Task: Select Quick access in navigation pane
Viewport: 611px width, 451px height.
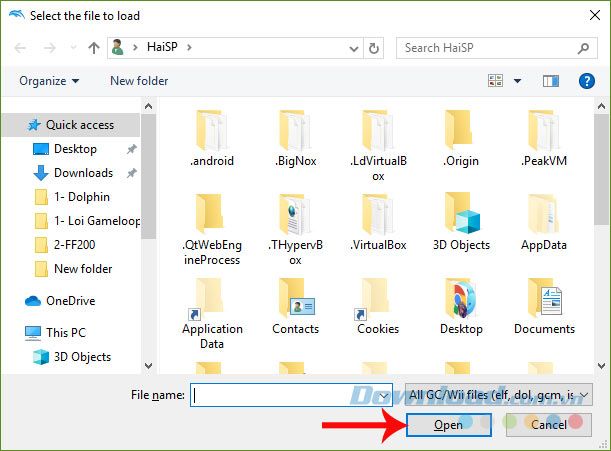Action: [x=79, y=125]
